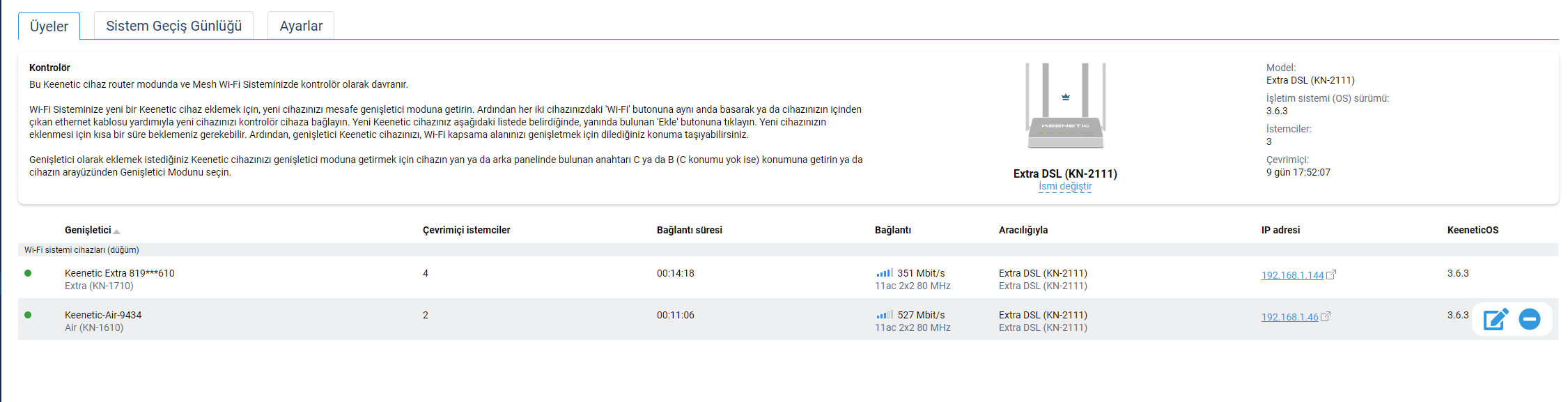Open the Ayarlar tab
This screenshot has height=402, width=1568.
301,26
